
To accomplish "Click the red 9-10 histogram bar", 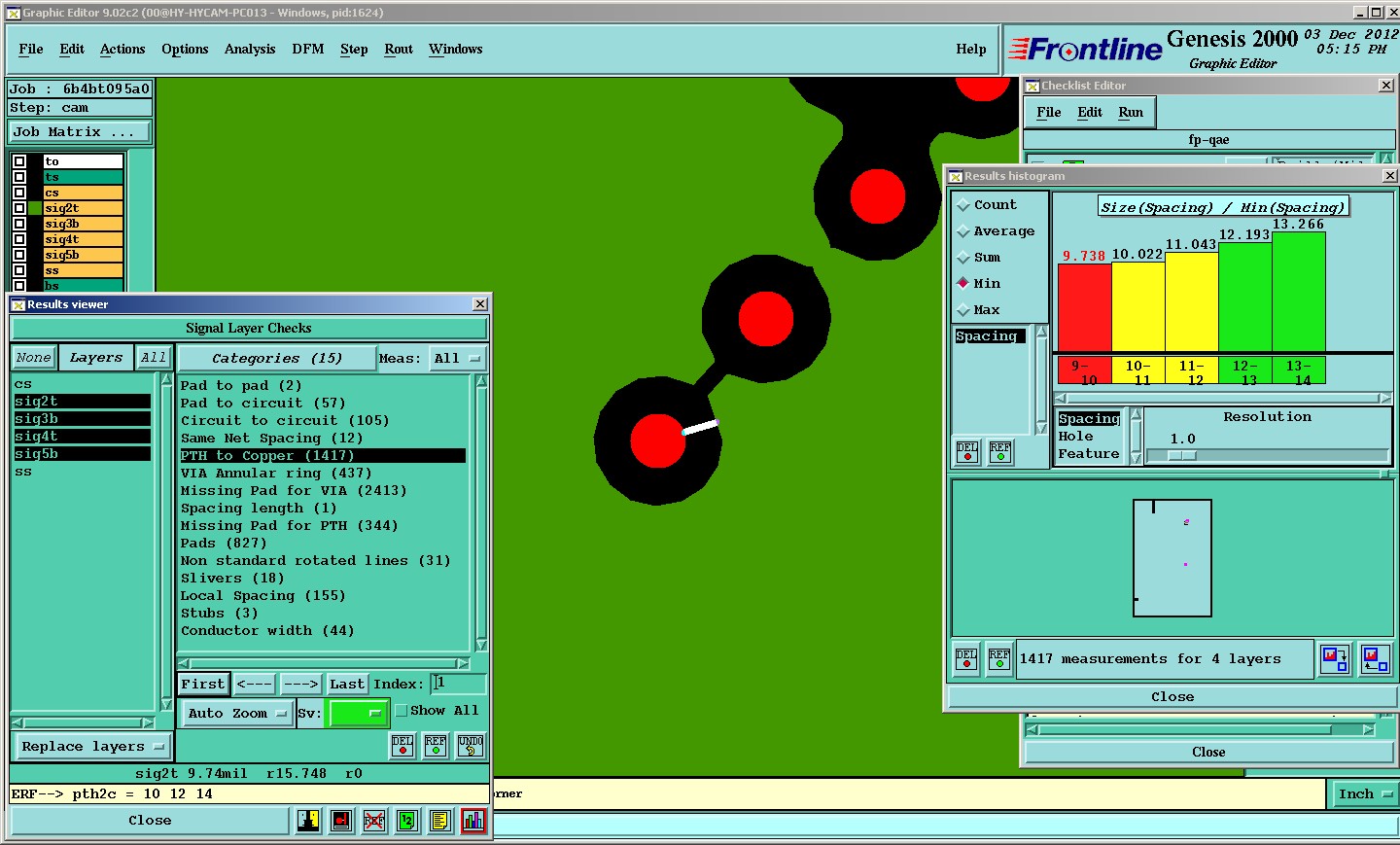I will pyautogui.click(x=1085, y=307).
